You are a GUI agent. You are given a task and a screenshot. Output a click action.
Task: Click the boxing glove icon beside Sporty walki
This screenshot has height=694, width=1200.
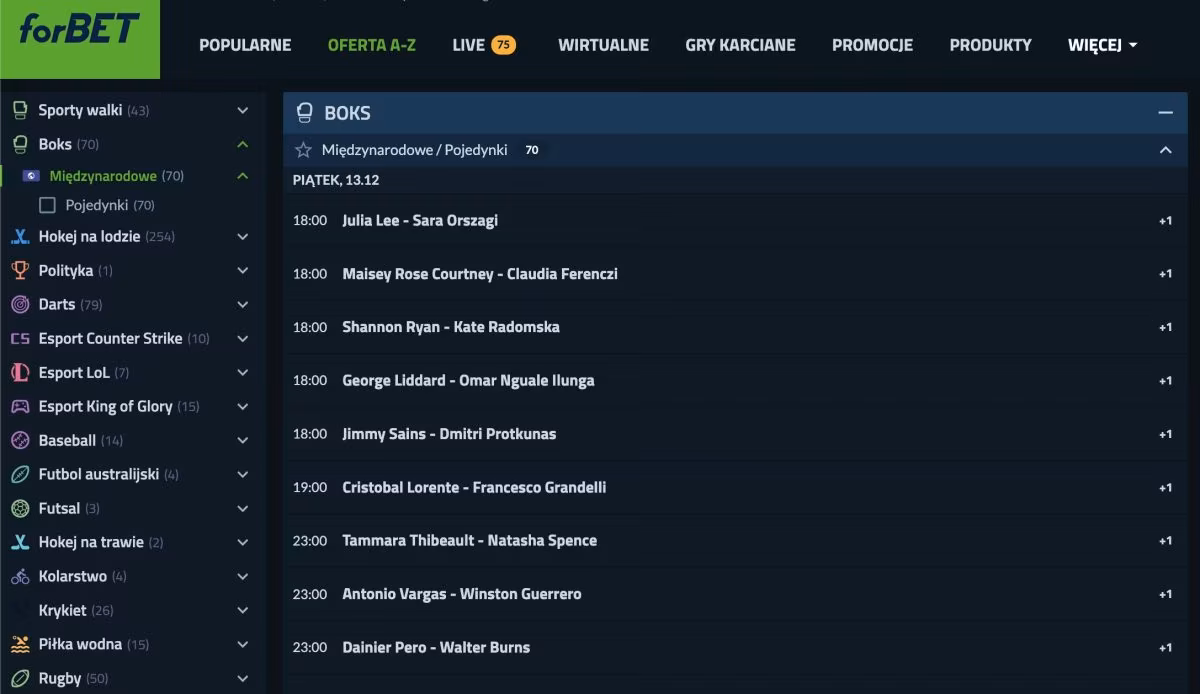tap(20, 110)
